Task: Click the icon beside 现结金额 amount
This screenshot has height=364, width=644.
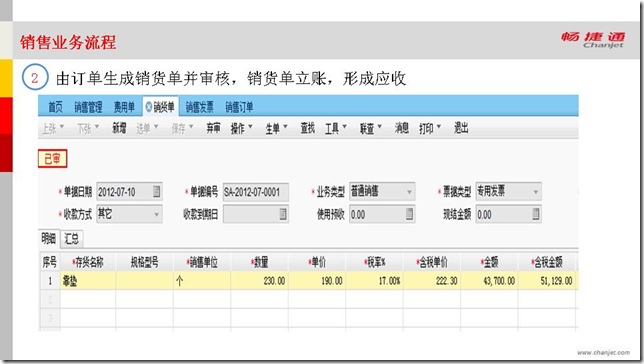Action: click(536, 214)
